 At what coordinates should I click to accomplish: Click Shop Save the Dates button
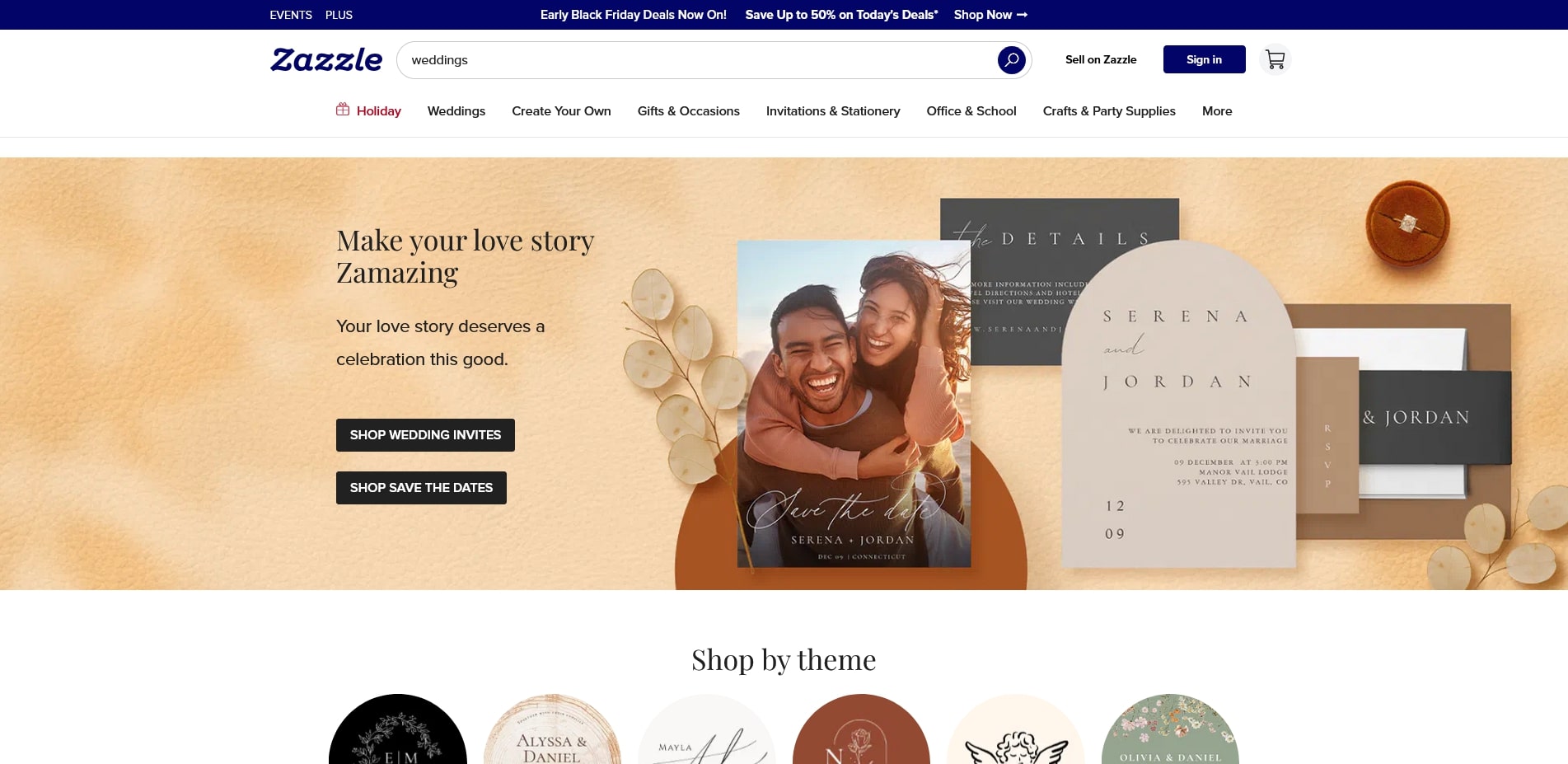coord(421,488)
